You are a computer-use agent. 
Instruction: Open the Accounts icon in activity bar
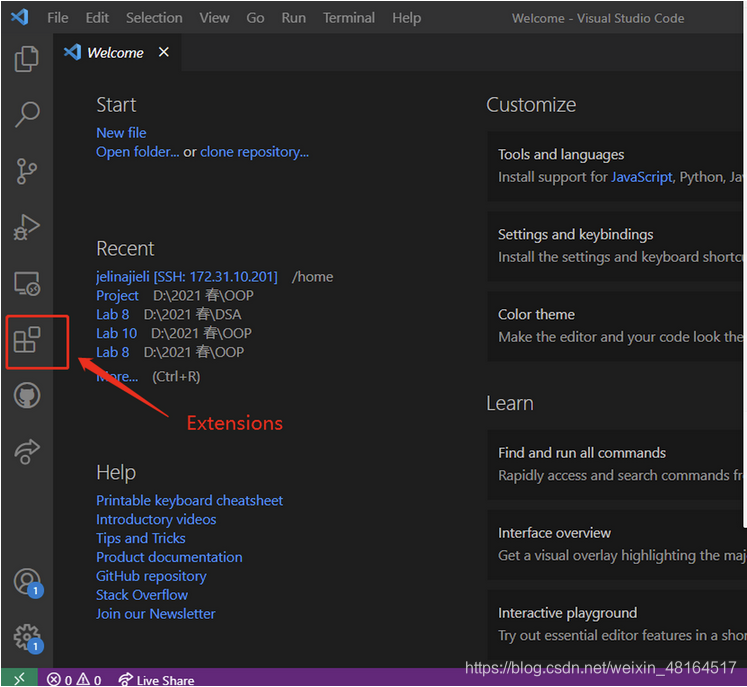(28, 582)
